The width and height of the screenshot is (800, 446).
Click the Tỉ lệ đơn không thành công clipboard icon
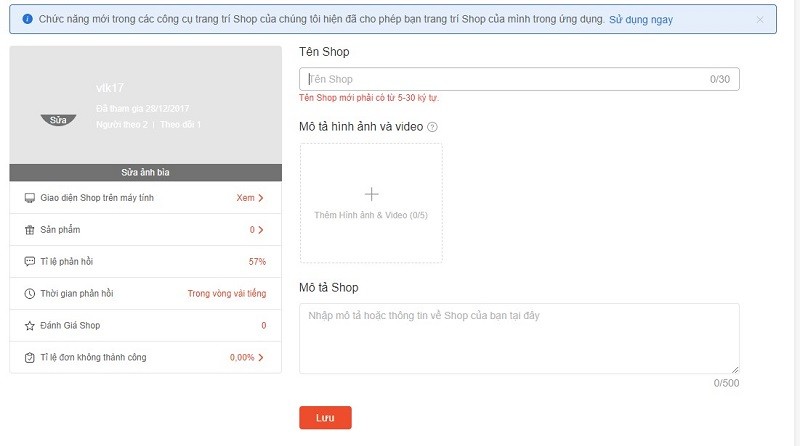(x=30, y=358)
